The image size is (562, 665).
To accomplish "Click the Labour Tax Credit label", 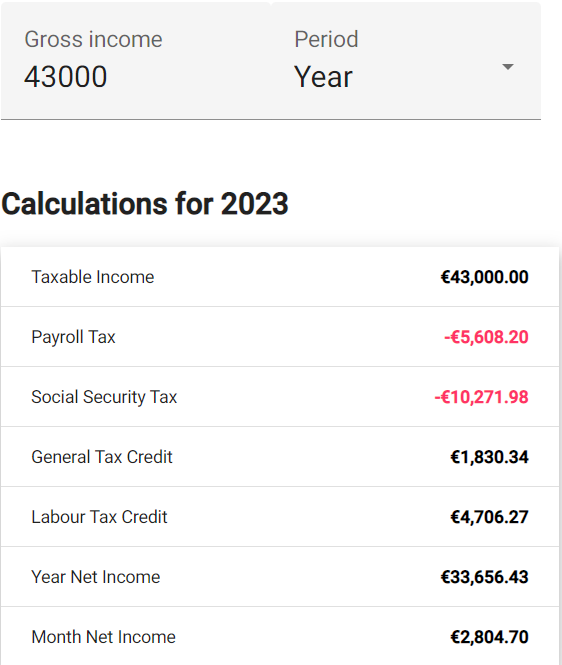I will pyautogui.click(x=99, y=517).
